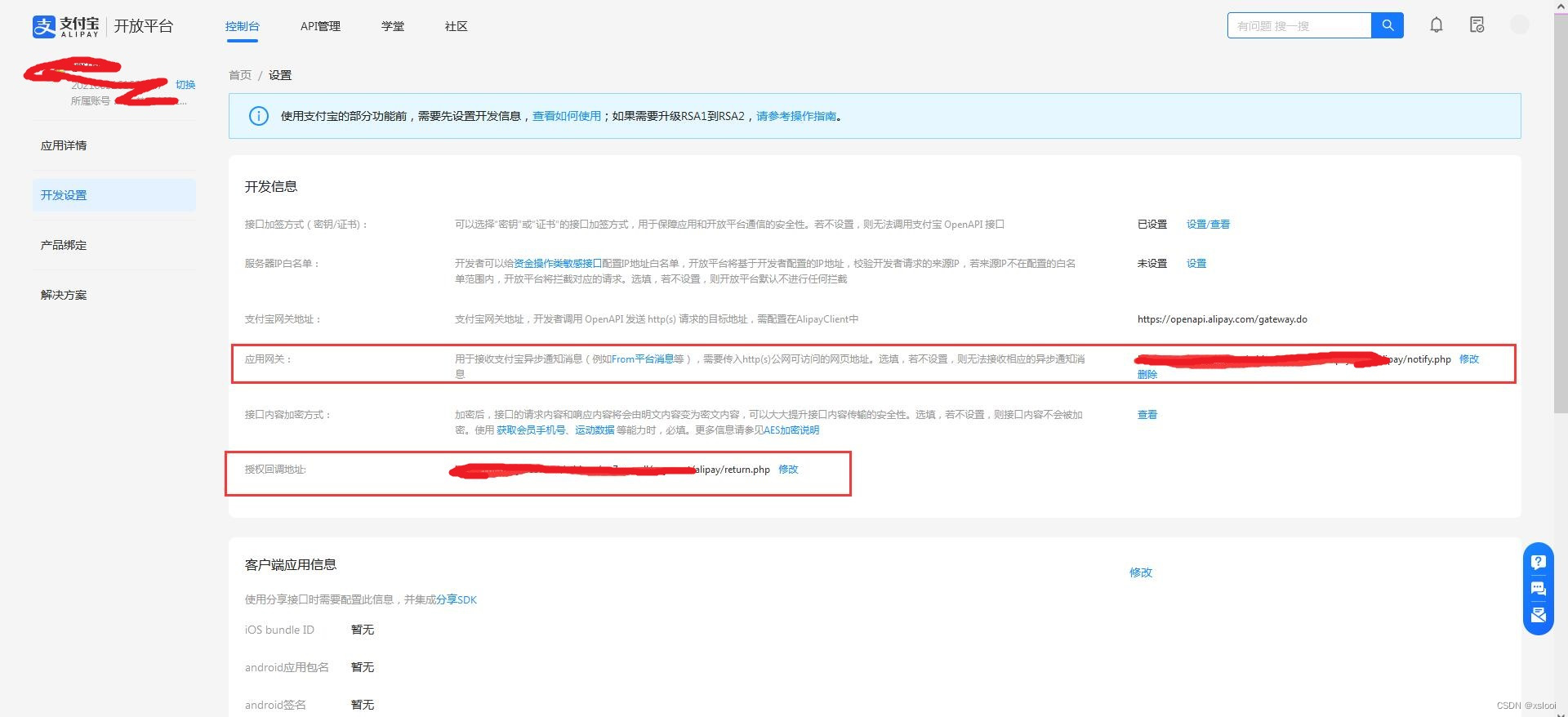This screenshot has height=717, width=1568.
Task: Open 查看如何使用 link
Action: point(567,116)
